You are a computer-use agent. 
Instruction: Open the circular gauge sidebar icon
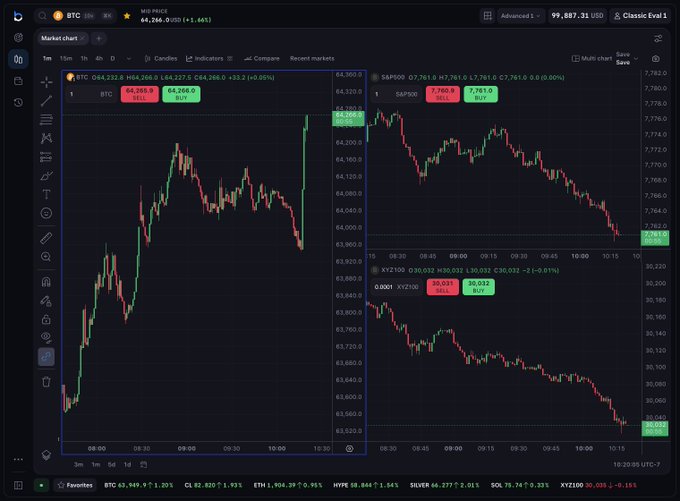tap(18, 38)
